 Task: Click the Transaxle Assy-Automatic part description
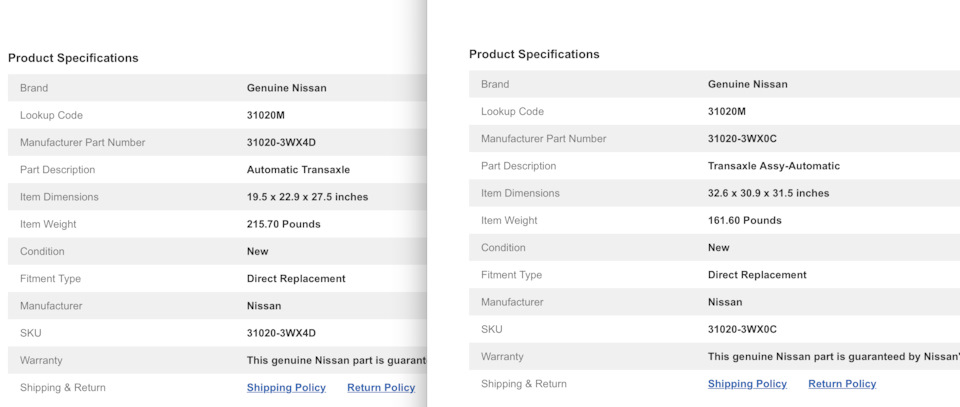point(774,166)
